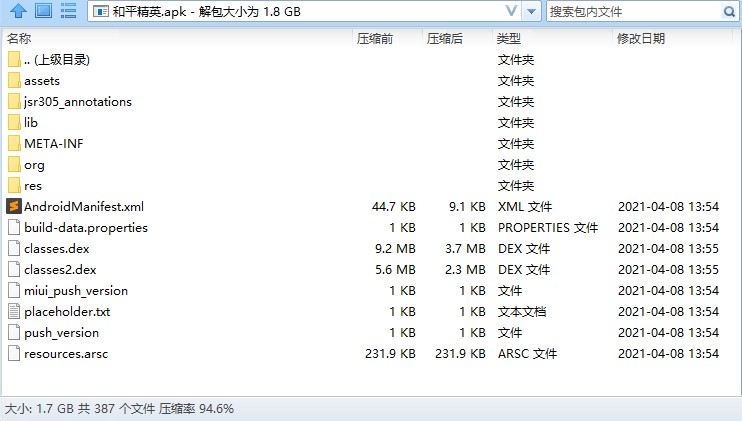742x421 pixels.
Task: Click the status bar size summary text
Action: (119, 408)
